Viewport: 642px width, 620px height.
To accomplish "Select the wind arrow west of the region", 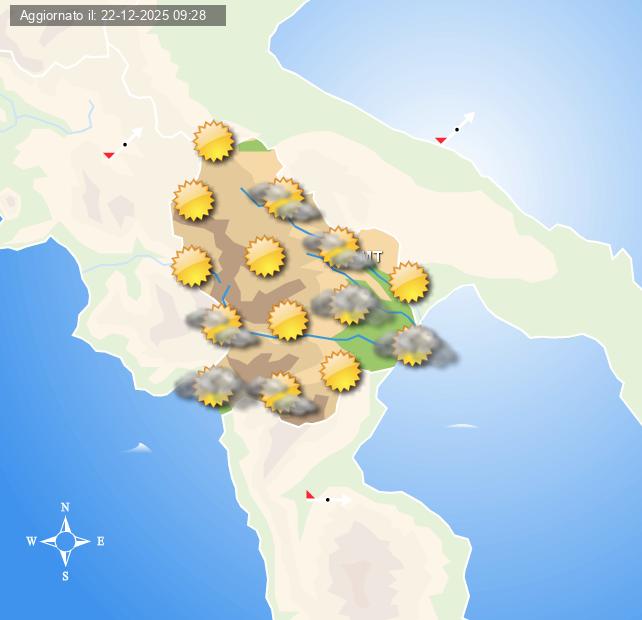I will click(123, 143).
